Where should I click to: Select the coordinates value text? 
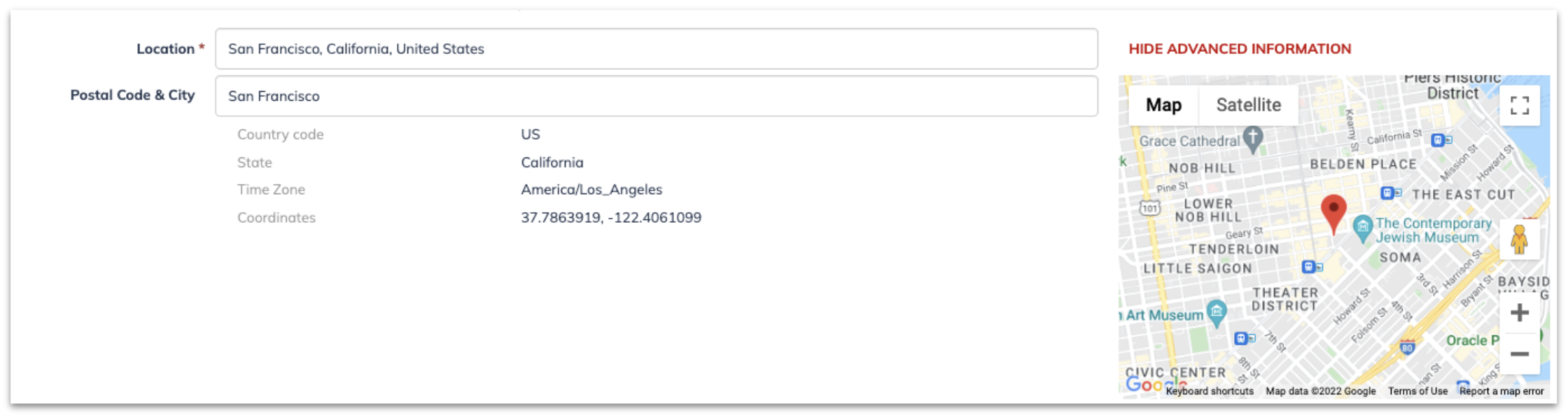tap(611, 218)
